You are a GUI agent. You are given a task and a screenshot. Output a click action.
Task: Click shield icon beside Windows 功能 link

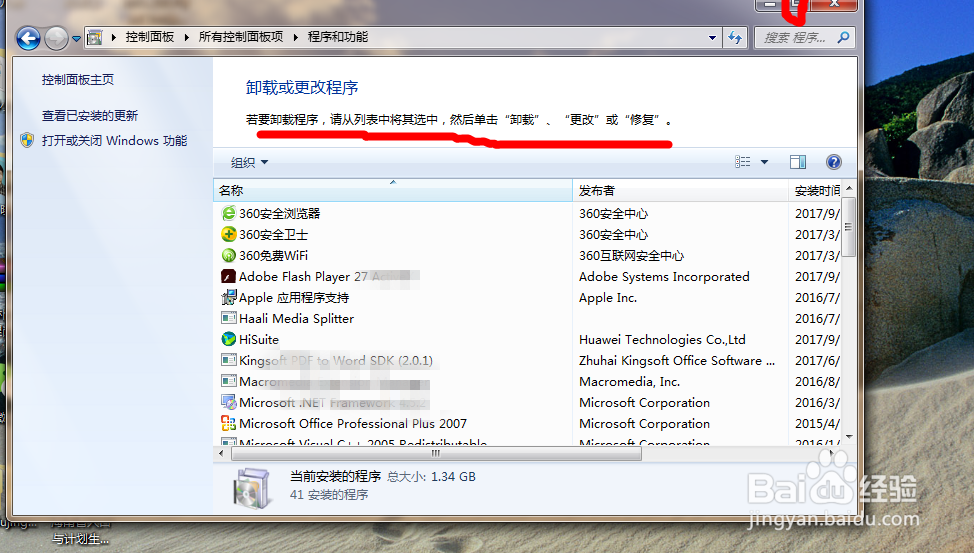click(27, 140)
